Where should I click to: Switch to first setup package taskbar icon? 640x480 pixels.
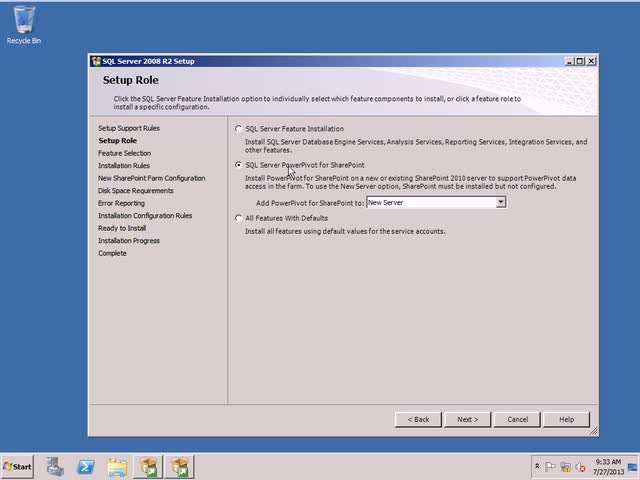pyautogui.click(x=148, y=467)
